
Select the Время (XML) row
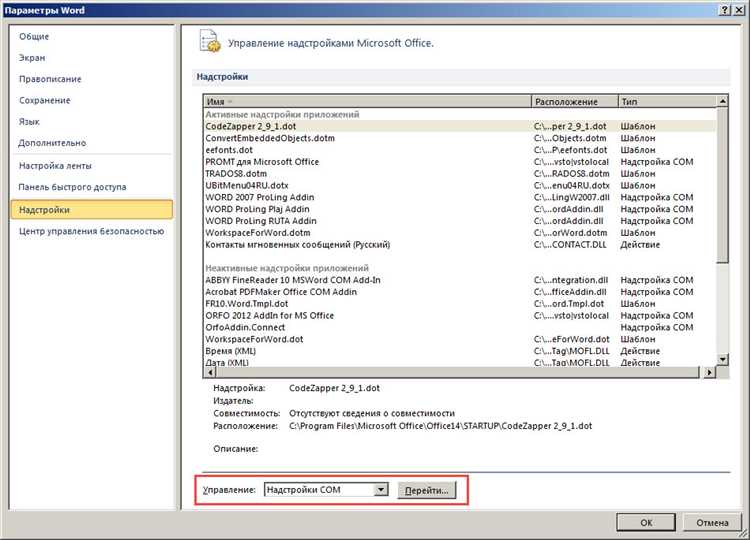coord(460,351)
